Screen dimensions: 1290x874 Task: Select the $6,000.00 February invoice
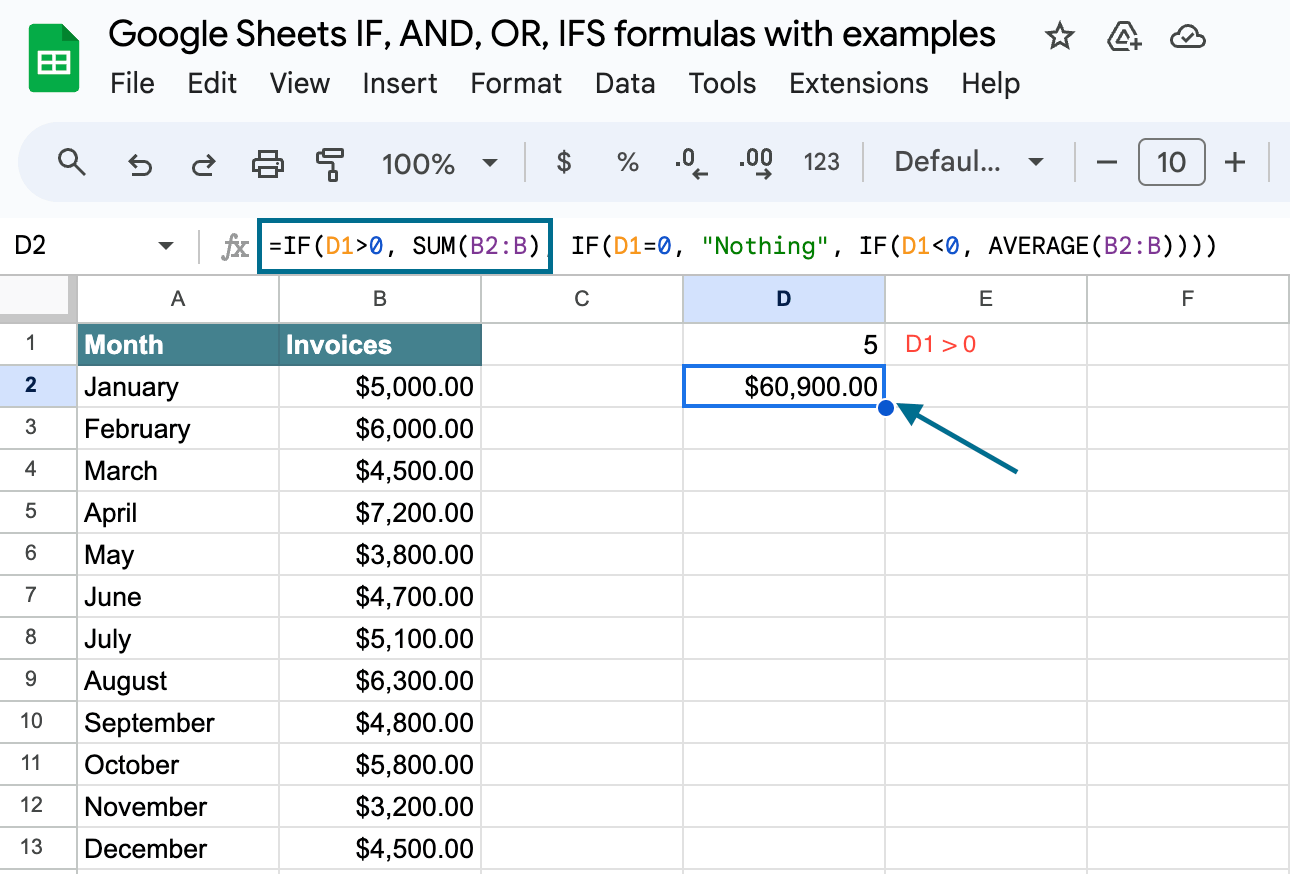pos(380,428)
